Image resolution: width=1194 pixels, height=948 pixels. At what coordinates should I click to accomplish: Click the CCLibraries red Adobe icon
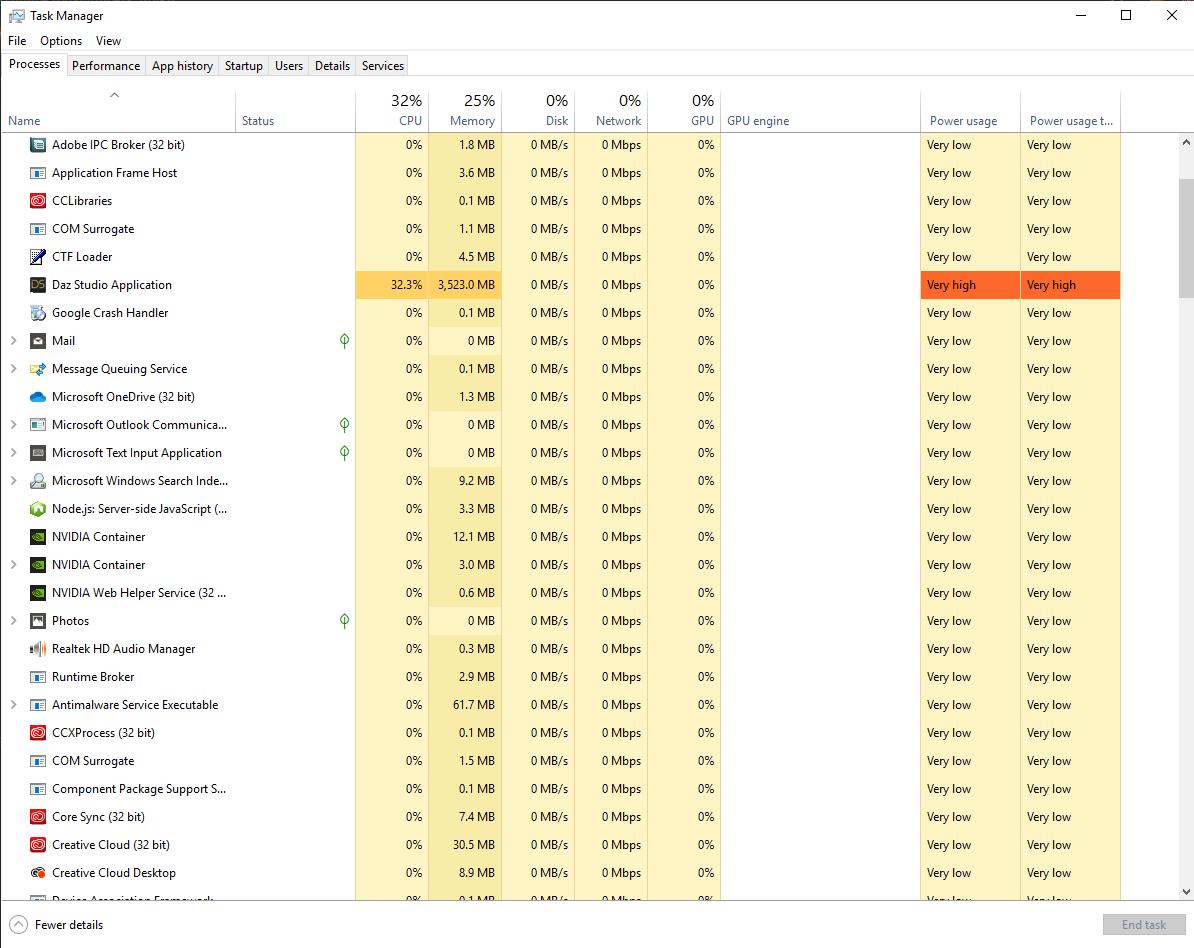click(x=37, y=201)
